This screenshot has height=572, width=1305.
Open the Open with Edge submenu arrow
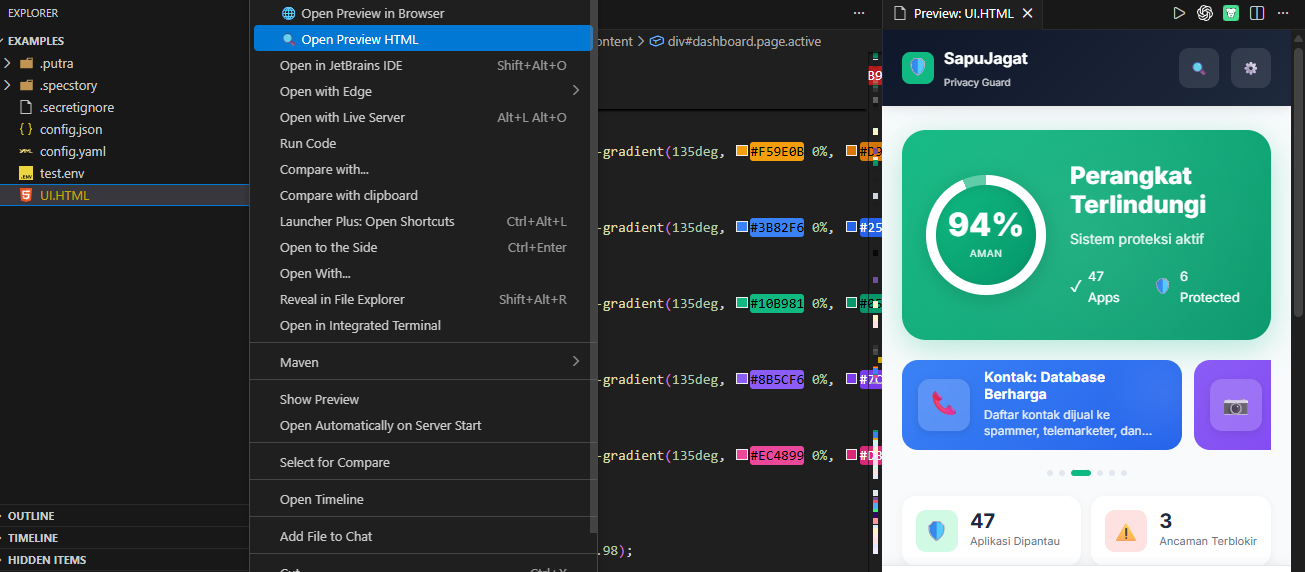[x=575, y=90]
